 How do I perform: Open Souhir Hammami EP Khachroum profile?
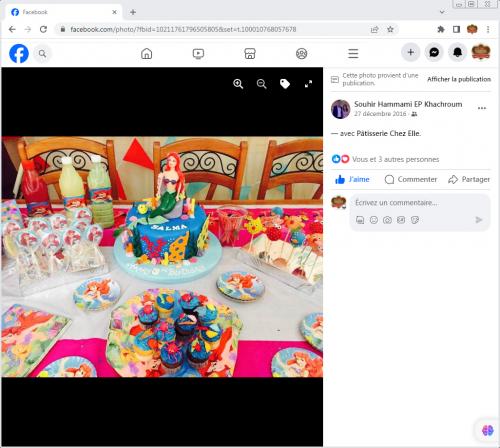click(408, 104)
